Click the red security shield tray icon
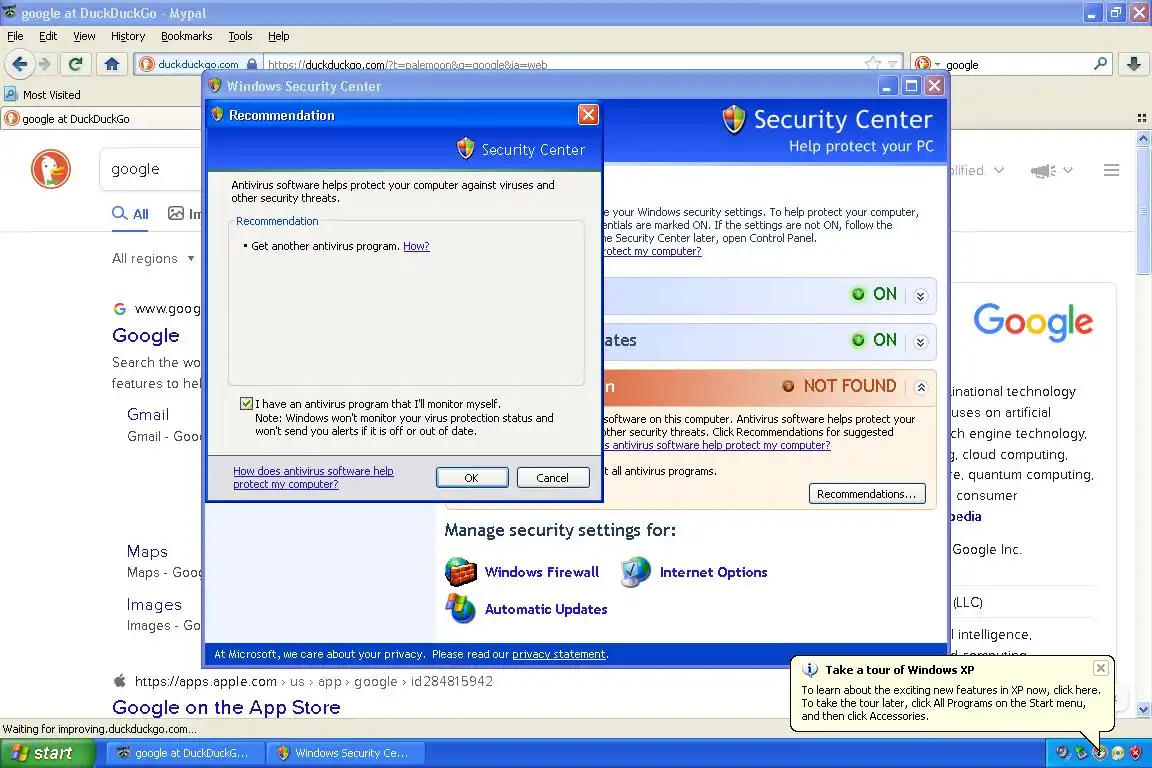The width and height of the screenshot is (1152, 768). [x=1135, y=753]
